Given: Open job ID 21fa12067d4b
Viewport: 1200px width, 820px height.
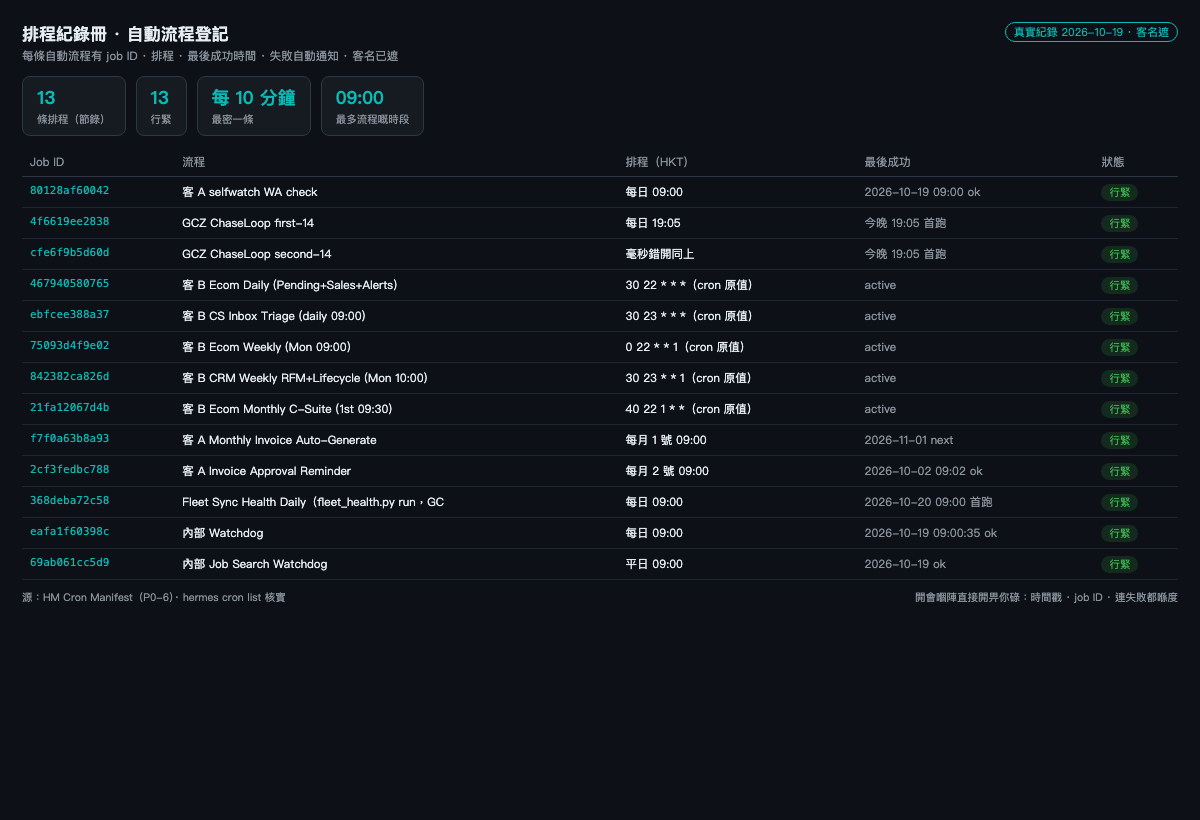Looking at the screenshot, I should [70, 408].
